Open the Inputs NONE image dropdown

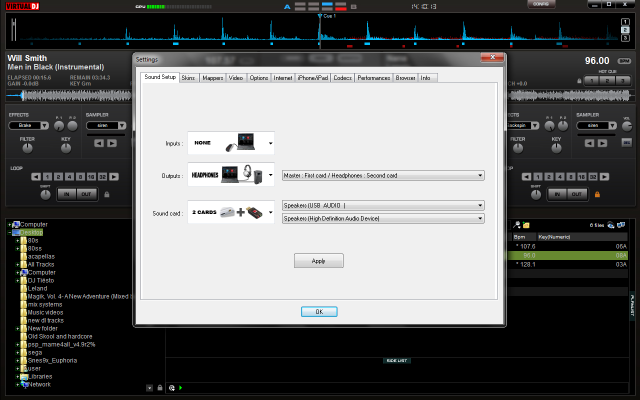tap(231, 143)
